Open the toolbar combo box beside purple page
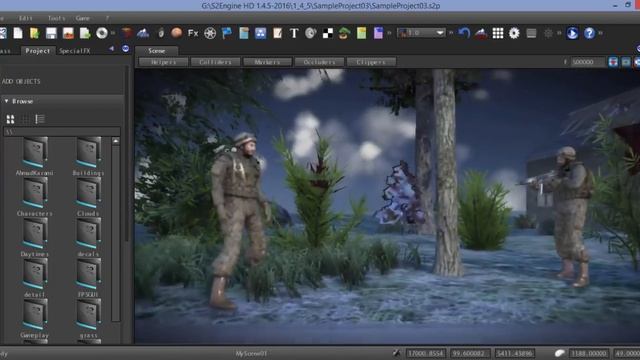Screen dimensions: 640x360 (421, 33)
